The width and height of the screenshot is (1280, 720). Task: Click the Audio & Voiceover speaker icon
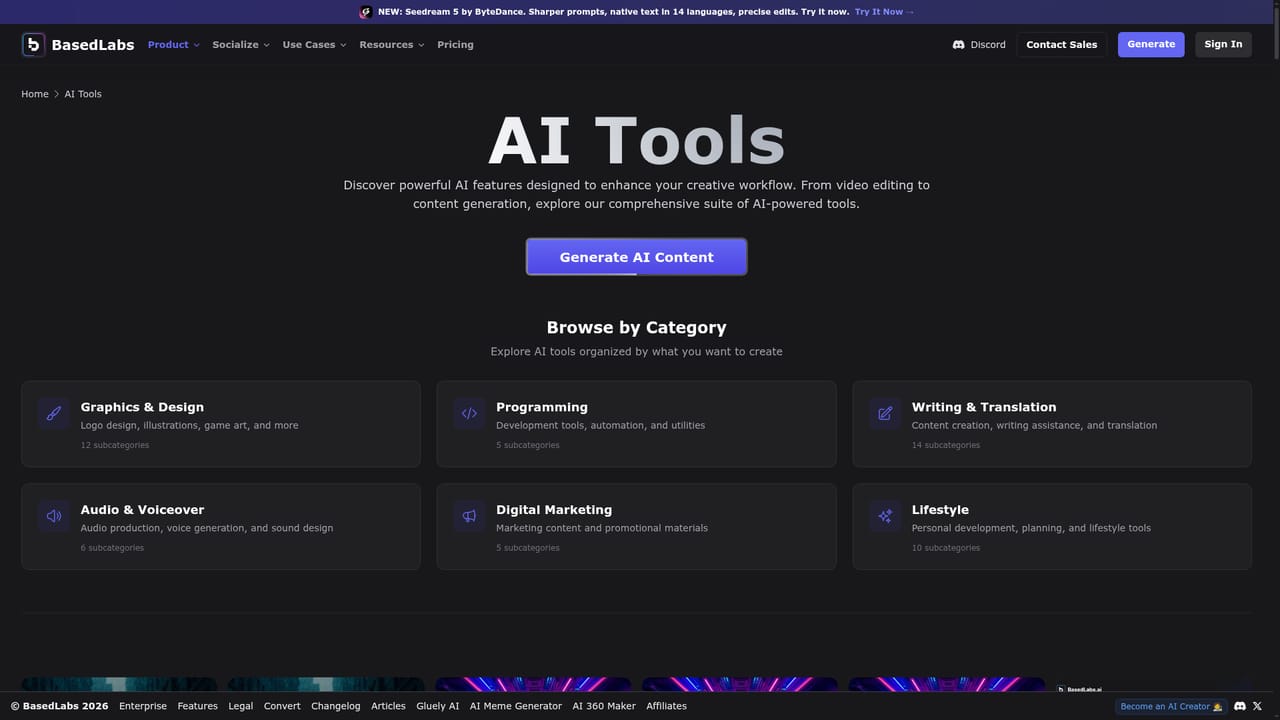(x=54, y=516)
